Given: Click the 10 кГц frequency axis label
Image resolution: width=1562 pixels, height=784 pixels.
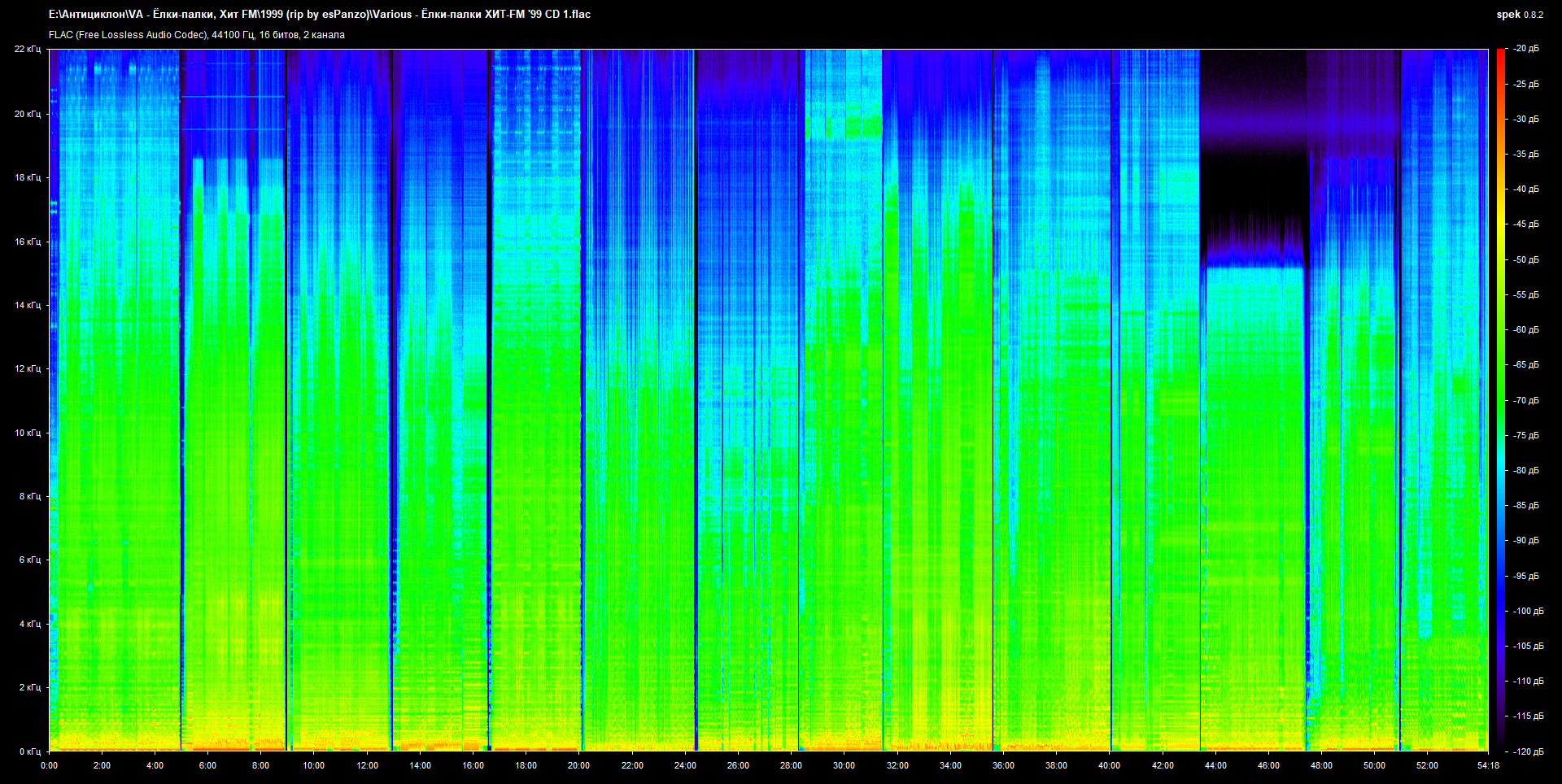Looking at the screenshot, I should click(x=27, y=433).
